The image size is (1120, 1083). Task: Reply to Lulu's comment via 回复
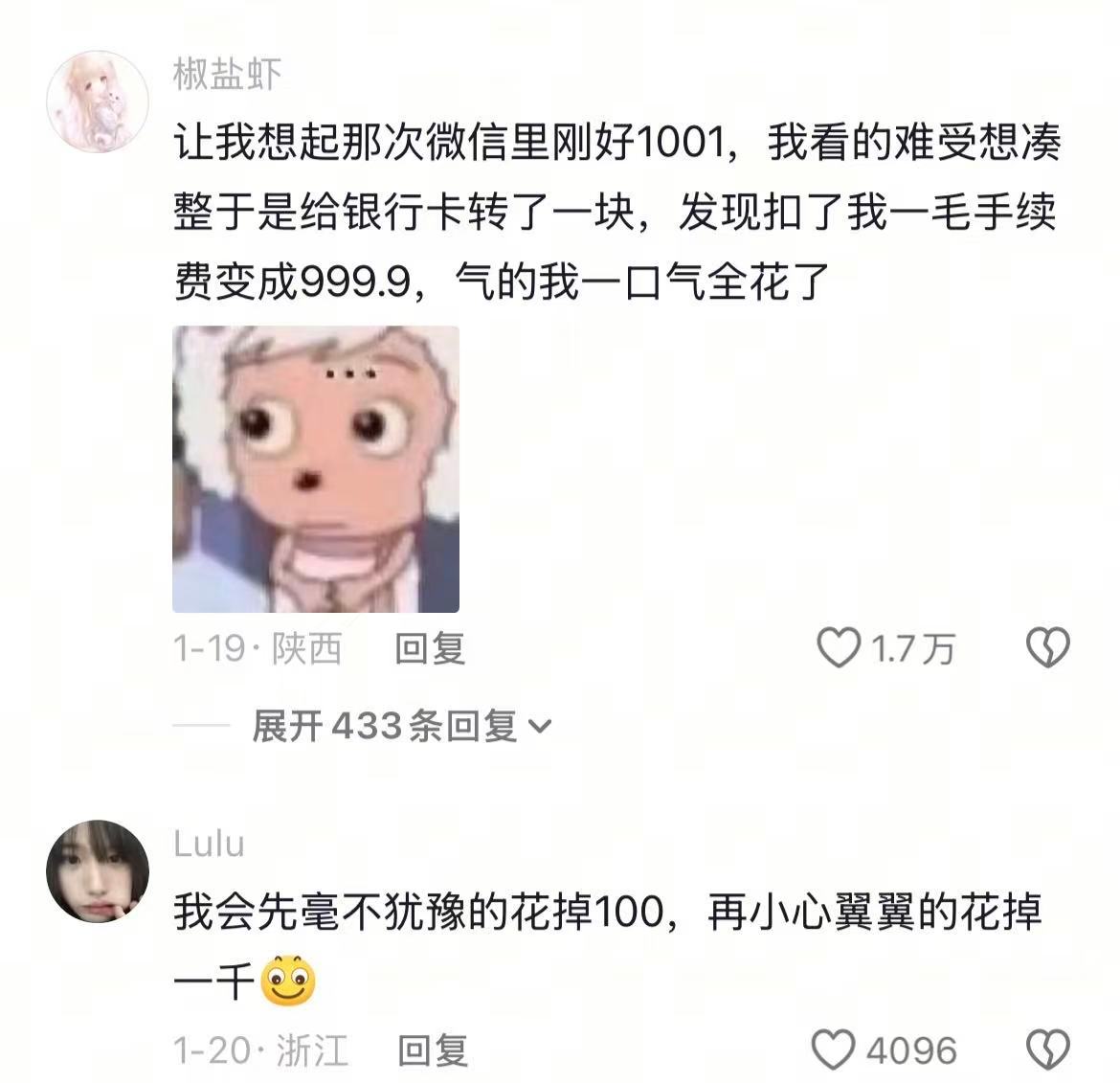(433, 1050)
